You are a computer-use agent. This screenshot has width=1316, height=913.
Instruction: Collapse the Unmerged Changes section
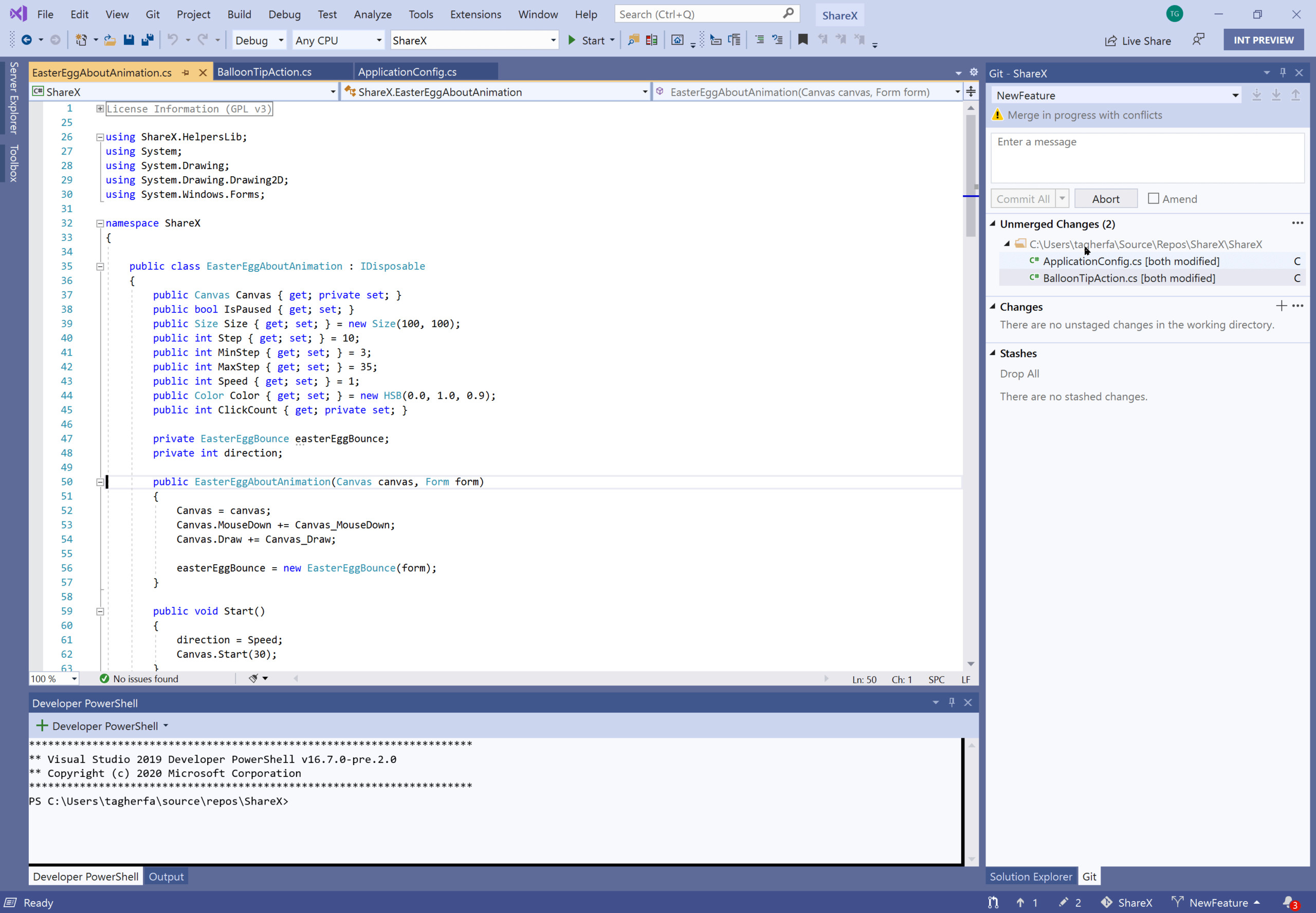tap(993, 223)
